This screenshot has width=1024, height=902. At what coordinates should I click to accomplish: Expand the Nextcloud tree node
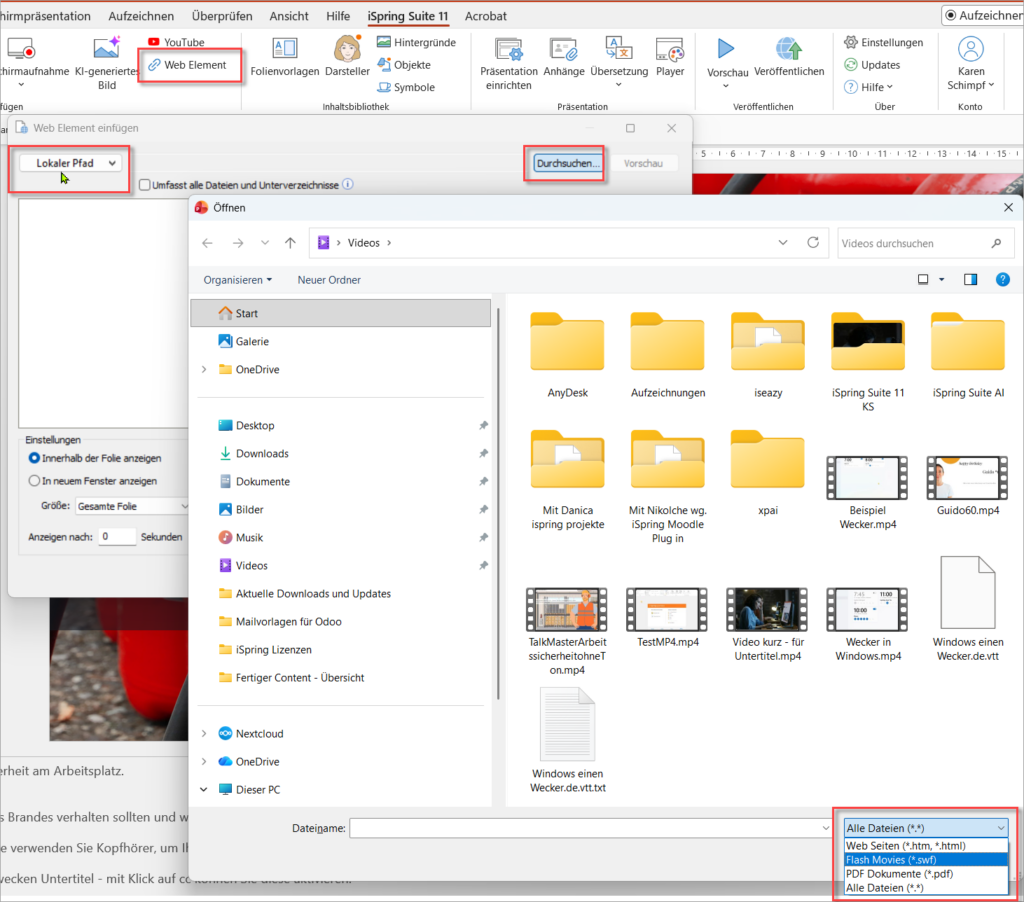pyautogui.click(x=204, y=733)
